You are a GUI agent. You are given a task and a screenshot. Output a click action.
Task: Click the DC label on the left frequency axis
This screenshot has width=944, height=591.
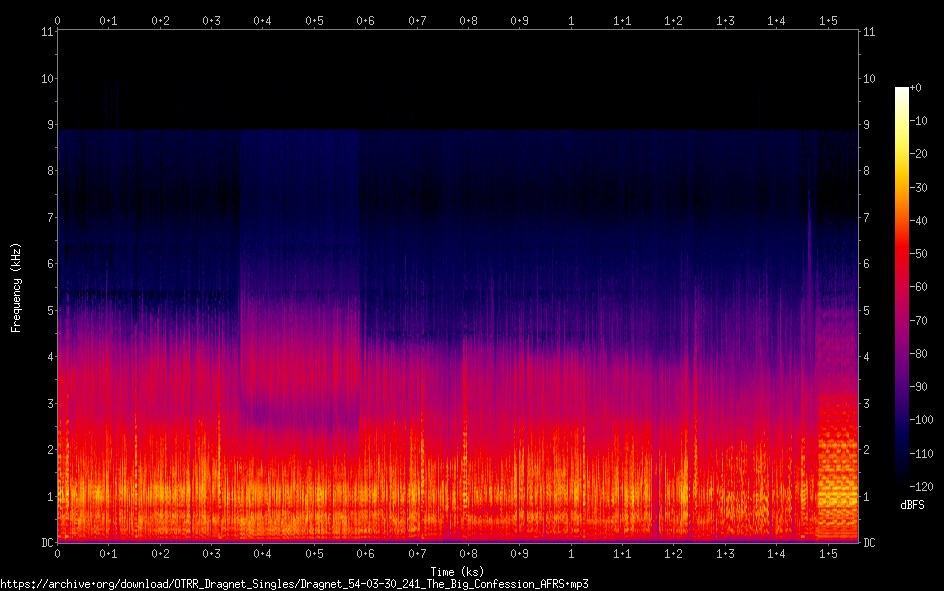(x=45, y=543)
